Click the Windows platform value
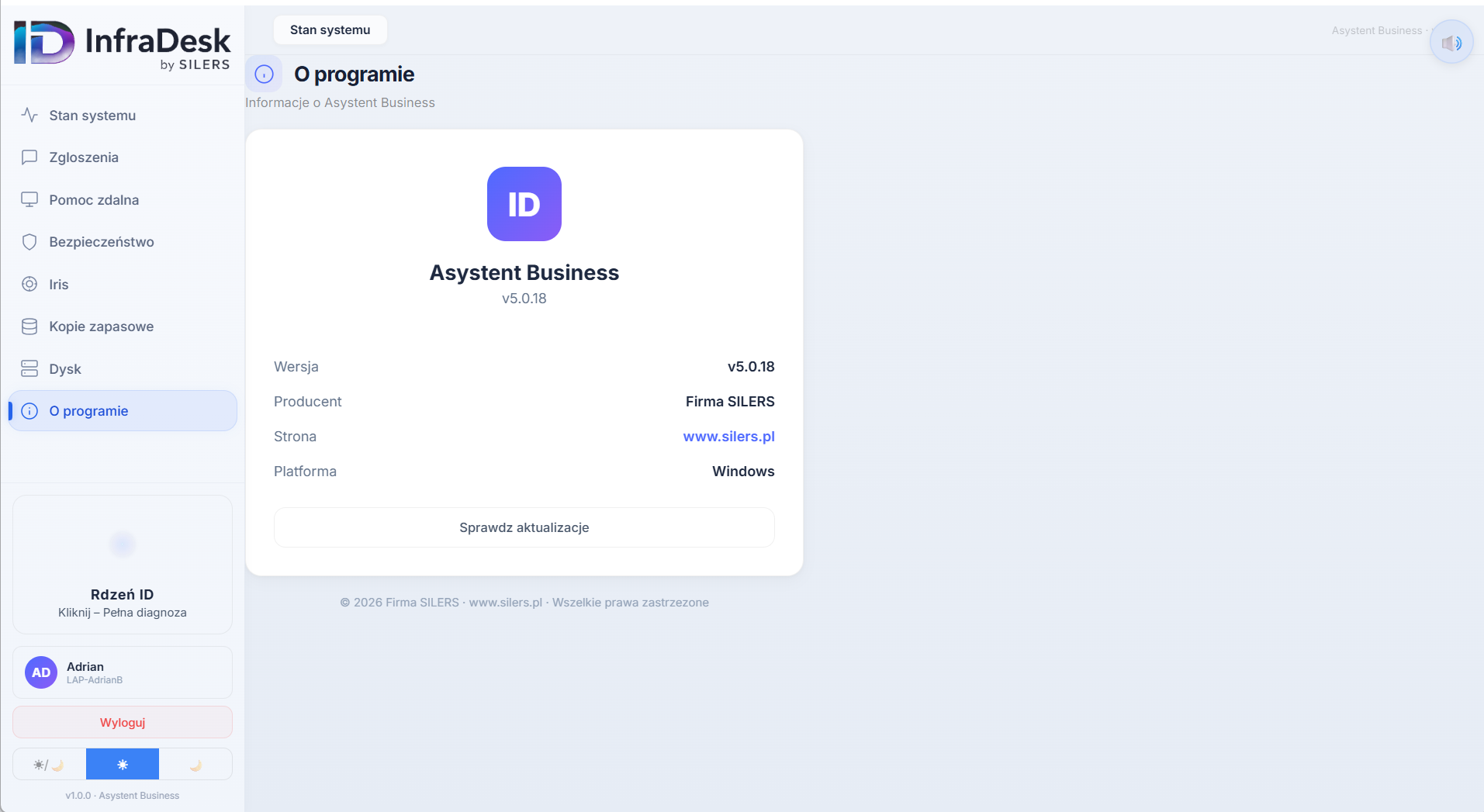 [743, 472]
